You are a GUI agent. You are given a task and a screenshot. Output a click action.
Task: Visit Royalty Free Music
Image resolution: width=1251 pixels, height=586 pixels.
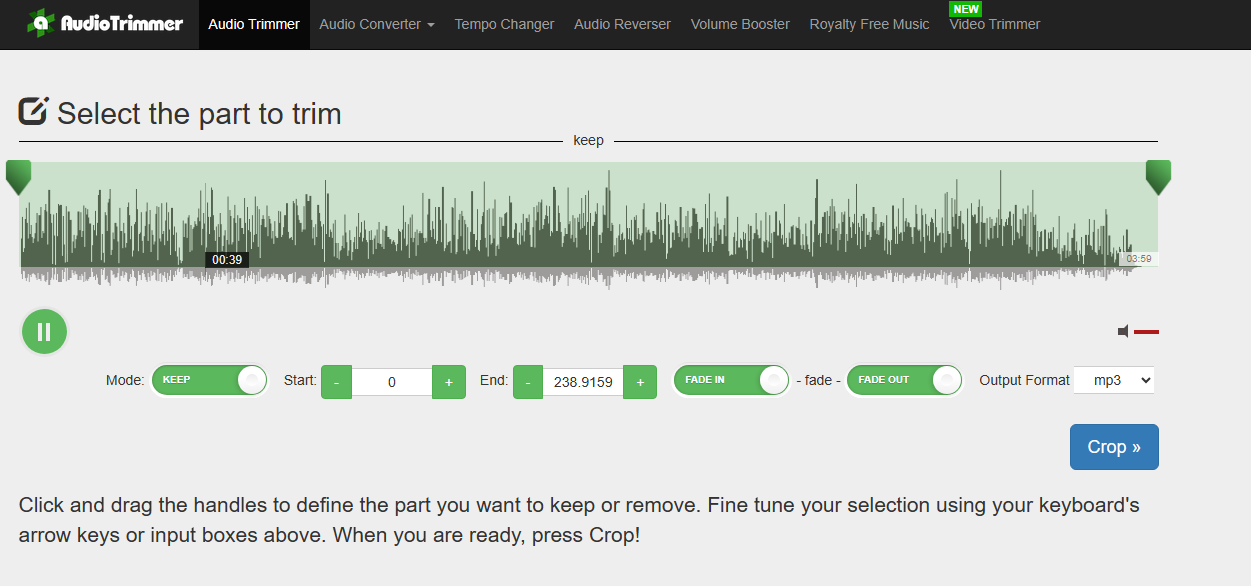point(869,24)
